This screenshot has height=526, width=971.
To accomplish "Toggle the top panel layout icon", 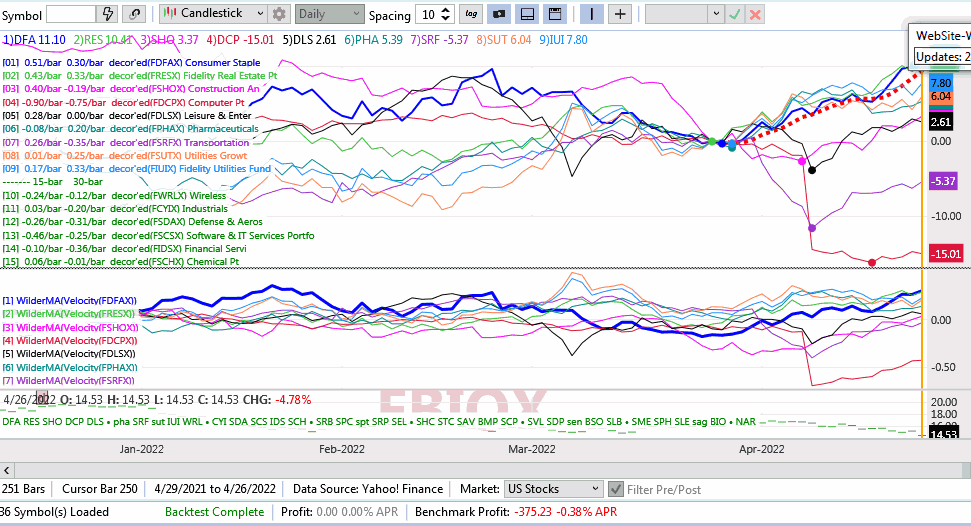I will click(x=555, y=14).
